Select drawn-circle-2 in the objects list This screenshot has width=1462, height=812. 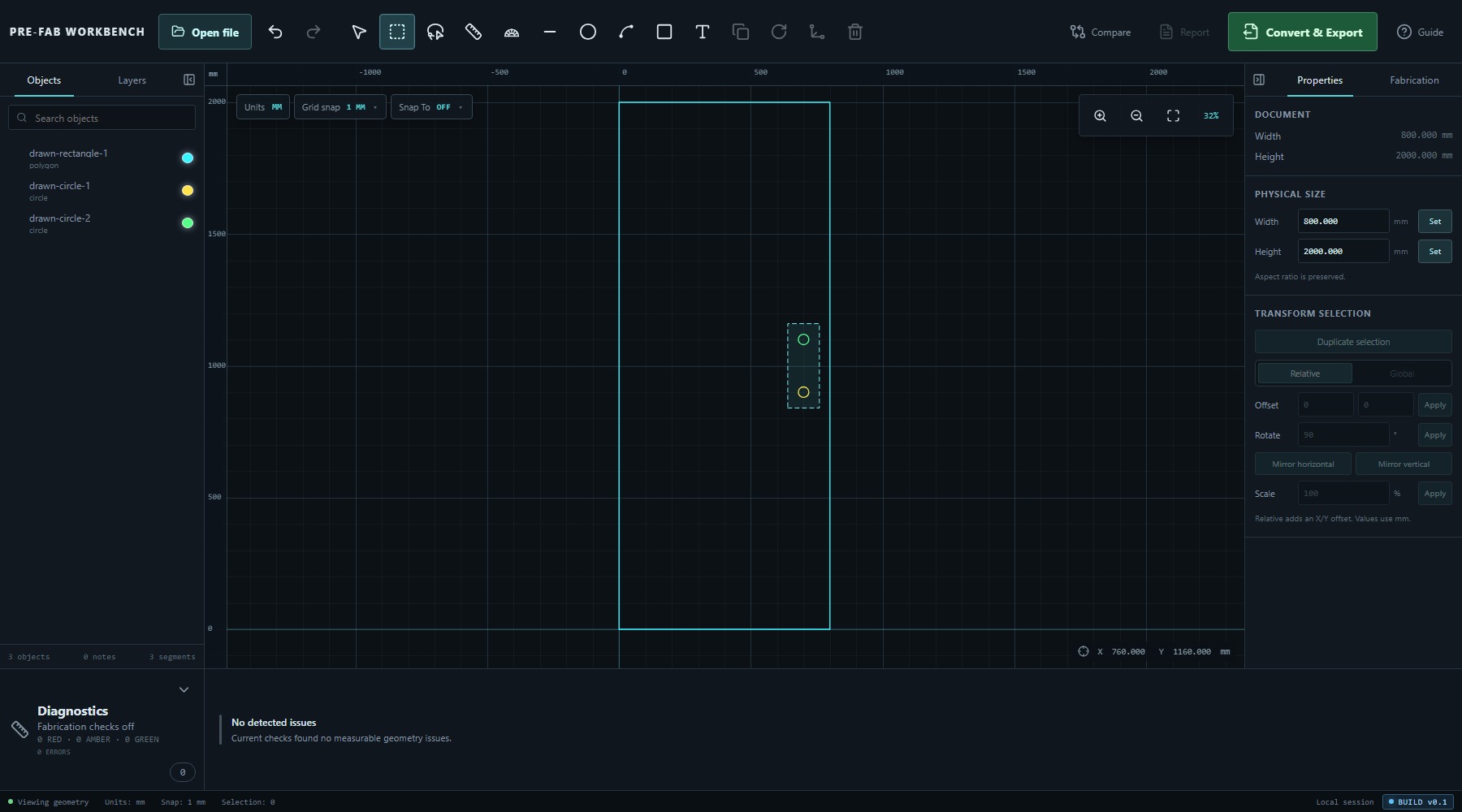point(102,223)
